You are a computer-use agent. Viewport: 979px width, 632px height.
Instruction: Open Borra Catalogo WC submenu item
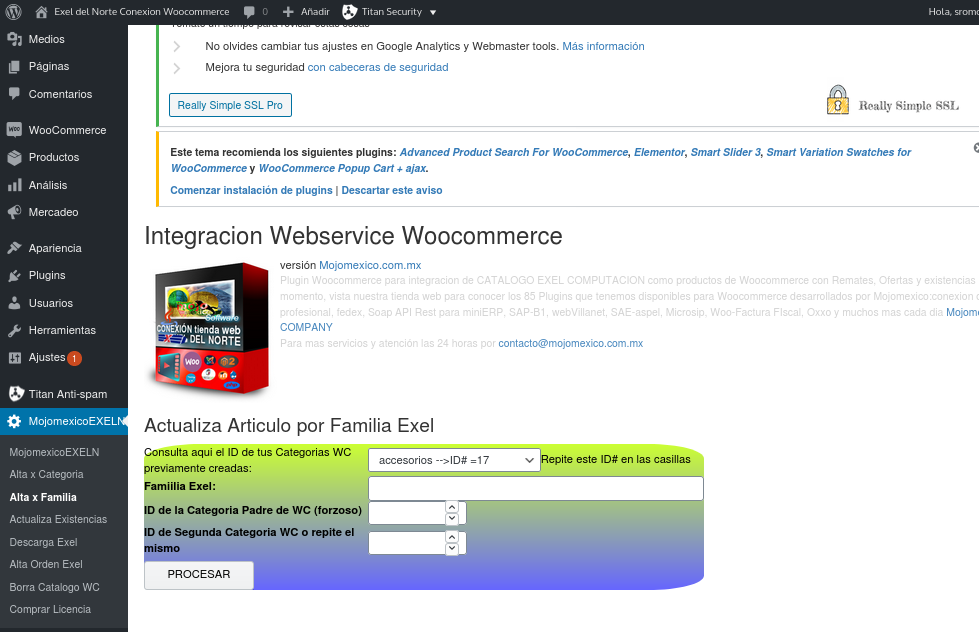pos(54,587)
